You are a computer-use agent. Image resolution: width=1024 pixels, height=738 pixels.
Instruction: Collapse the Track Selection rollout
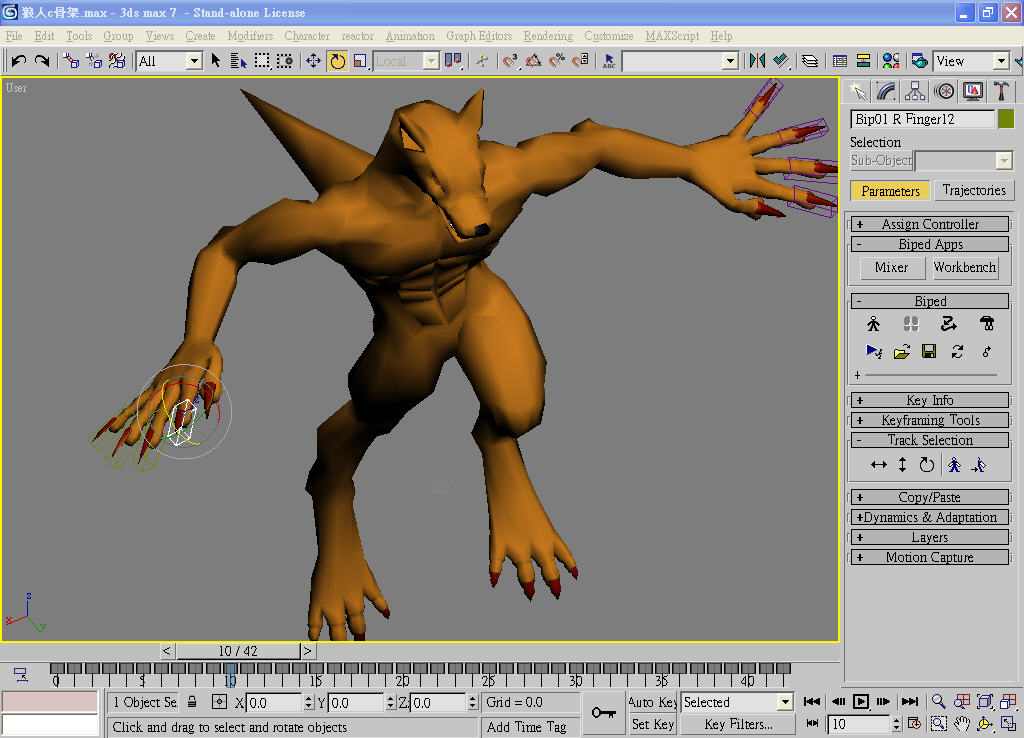point(929,440)
